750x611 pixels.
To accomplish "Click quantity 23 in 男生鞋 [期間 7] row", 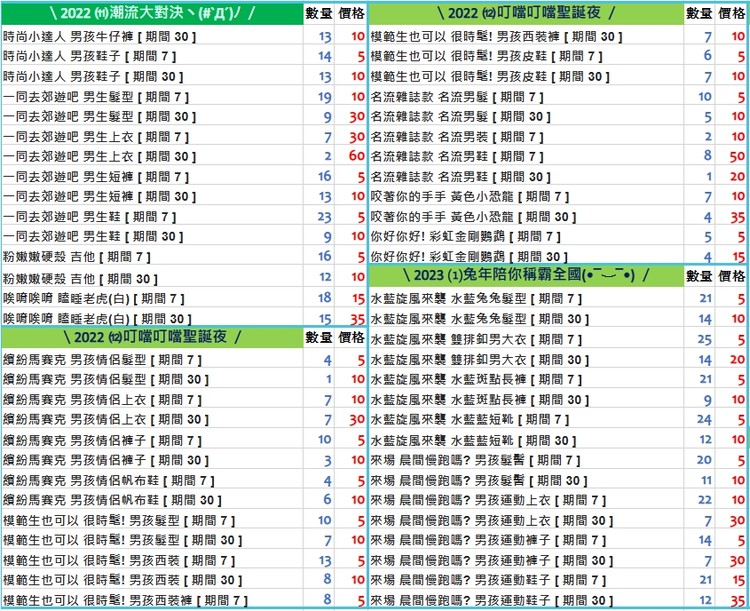I will click(x=324, y=217).
